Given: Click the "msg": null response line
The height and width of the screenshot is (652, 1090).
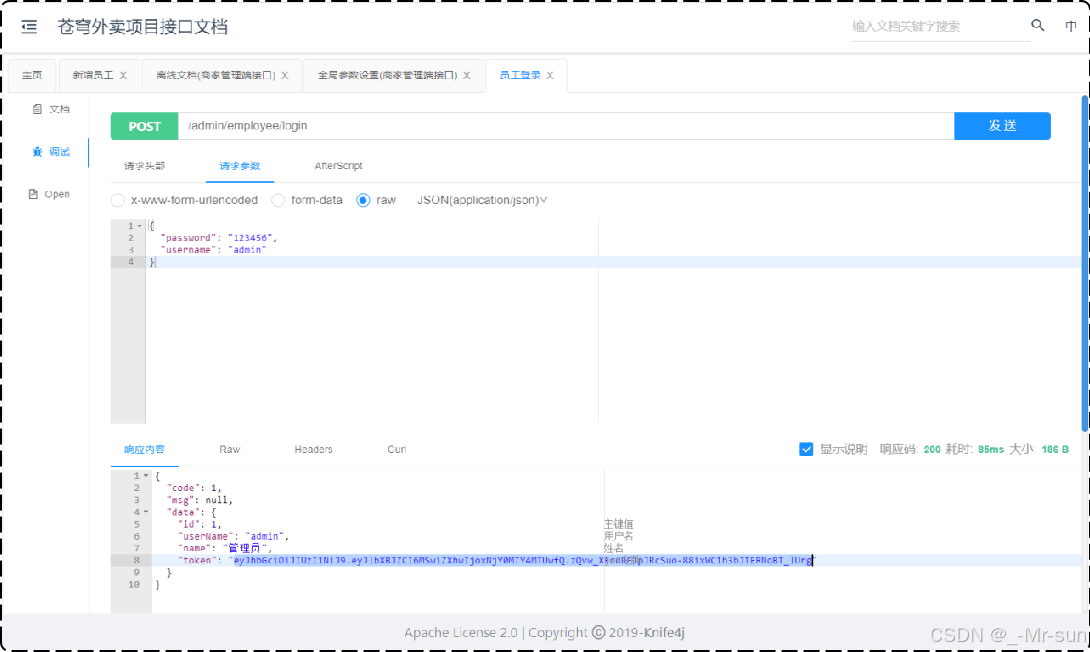Looking at the screenshot, I should click(200, 500).
